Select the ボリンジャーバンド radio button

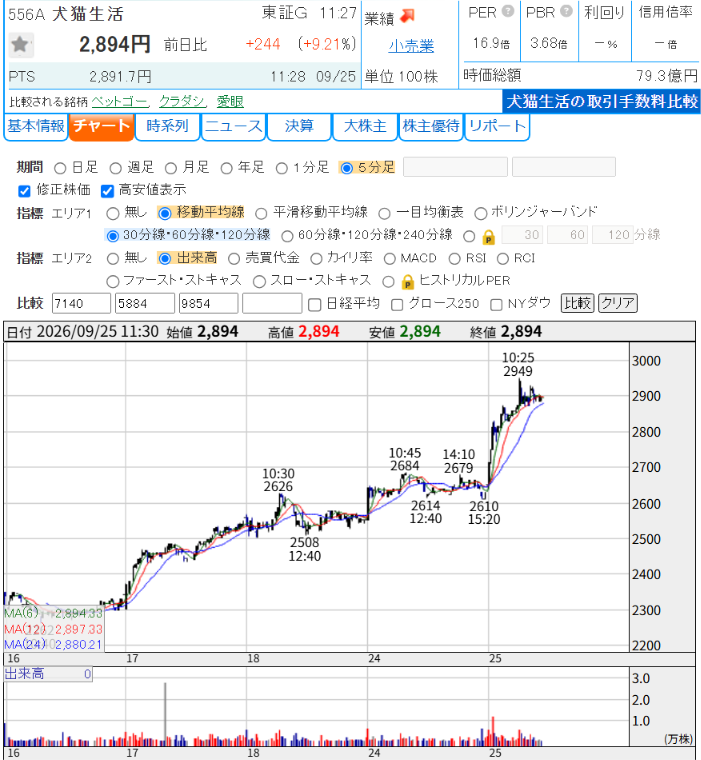[x=480, y=213]
